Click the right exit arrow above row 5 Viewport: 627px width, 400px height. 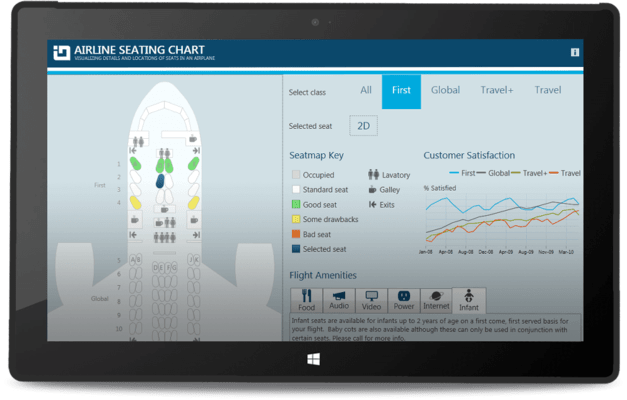click(196, 235)
